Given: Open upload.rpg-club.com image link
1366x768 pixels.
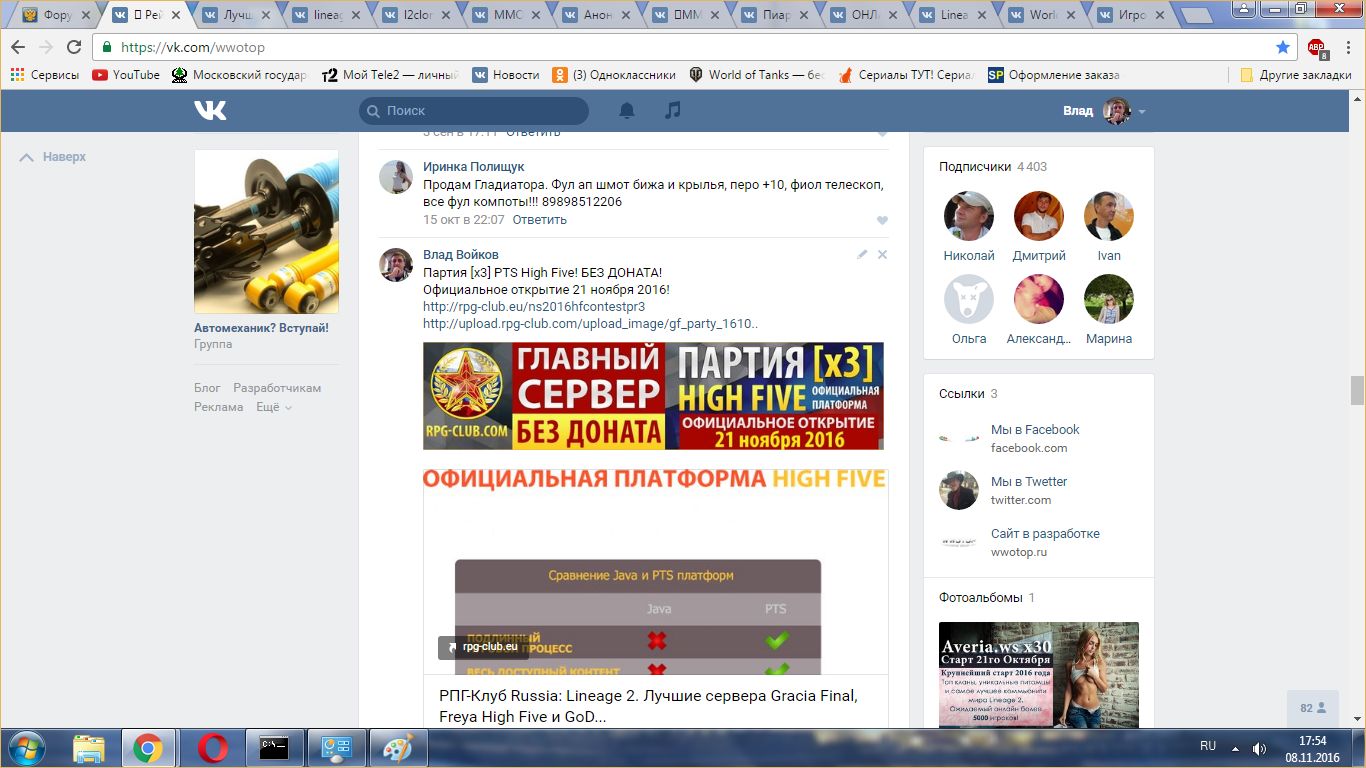Looking at the screenshot, I should (590, 324).
